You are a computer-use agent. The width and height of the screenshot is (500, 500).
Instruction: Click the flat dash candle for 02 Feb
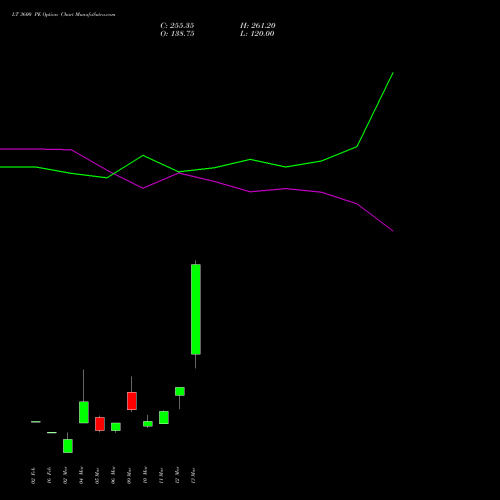(x=36, y=422)
